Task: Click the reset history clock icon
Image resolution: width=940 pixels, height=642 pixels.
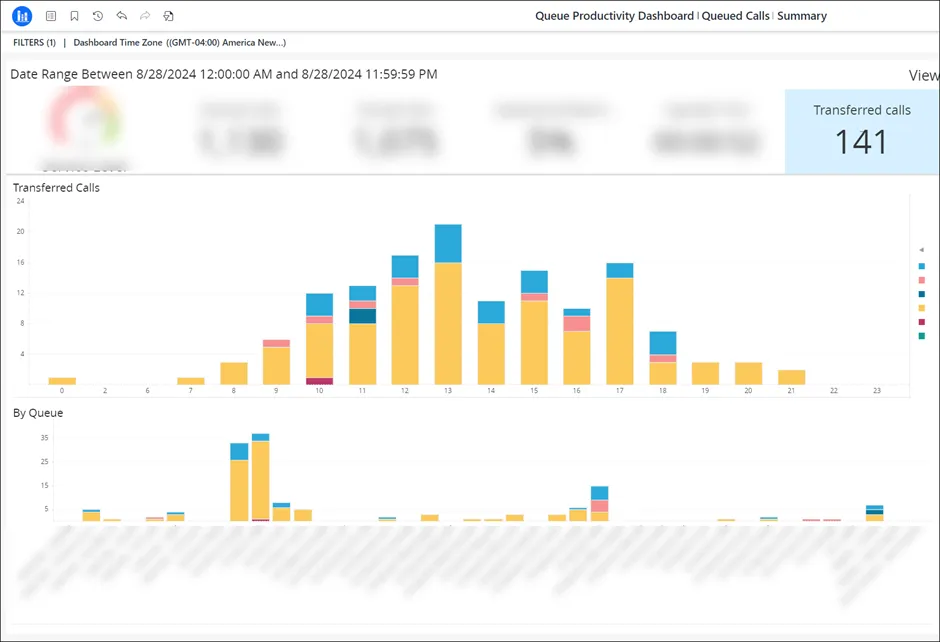Action: coord(98,16)
